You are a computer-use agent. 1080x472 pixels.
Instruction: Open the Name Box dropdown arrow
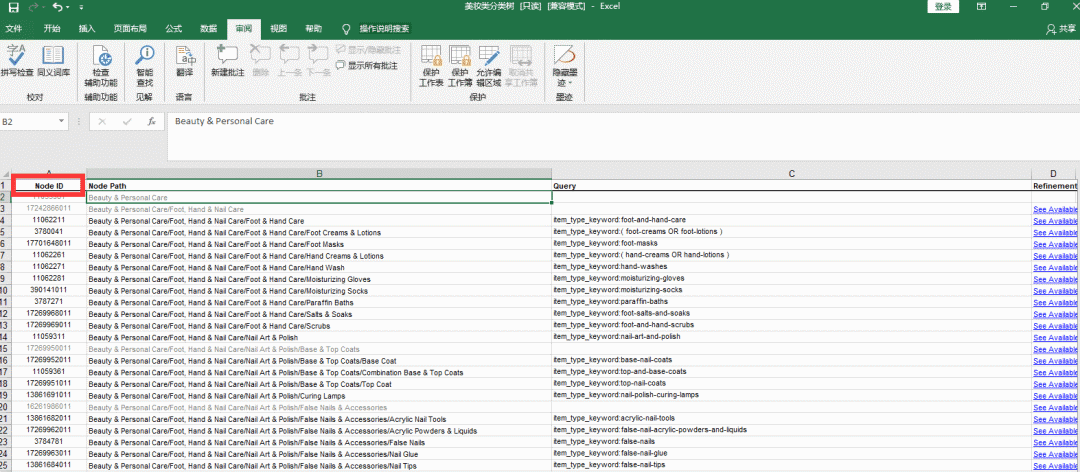click(x=62, y=121)
